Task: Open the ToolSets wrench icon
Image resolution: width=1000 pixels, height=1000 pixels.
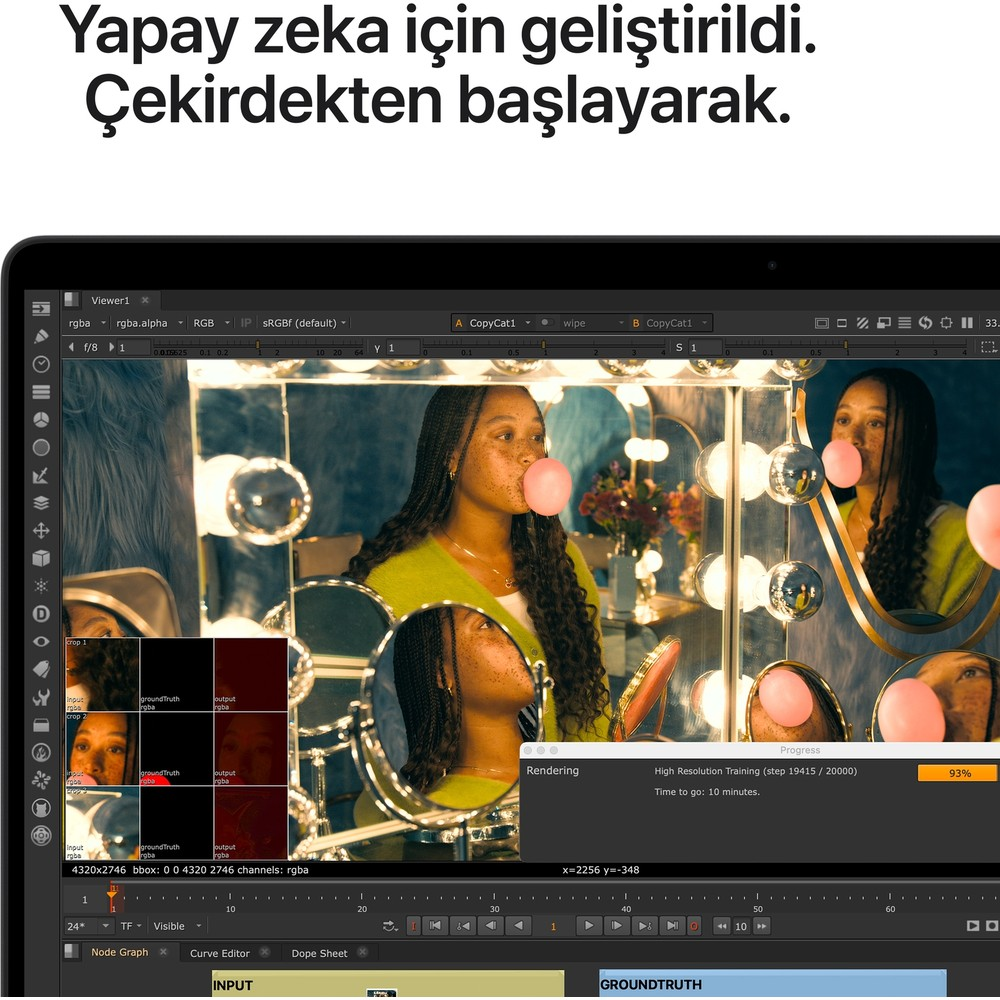Action: tap(41, 697)
